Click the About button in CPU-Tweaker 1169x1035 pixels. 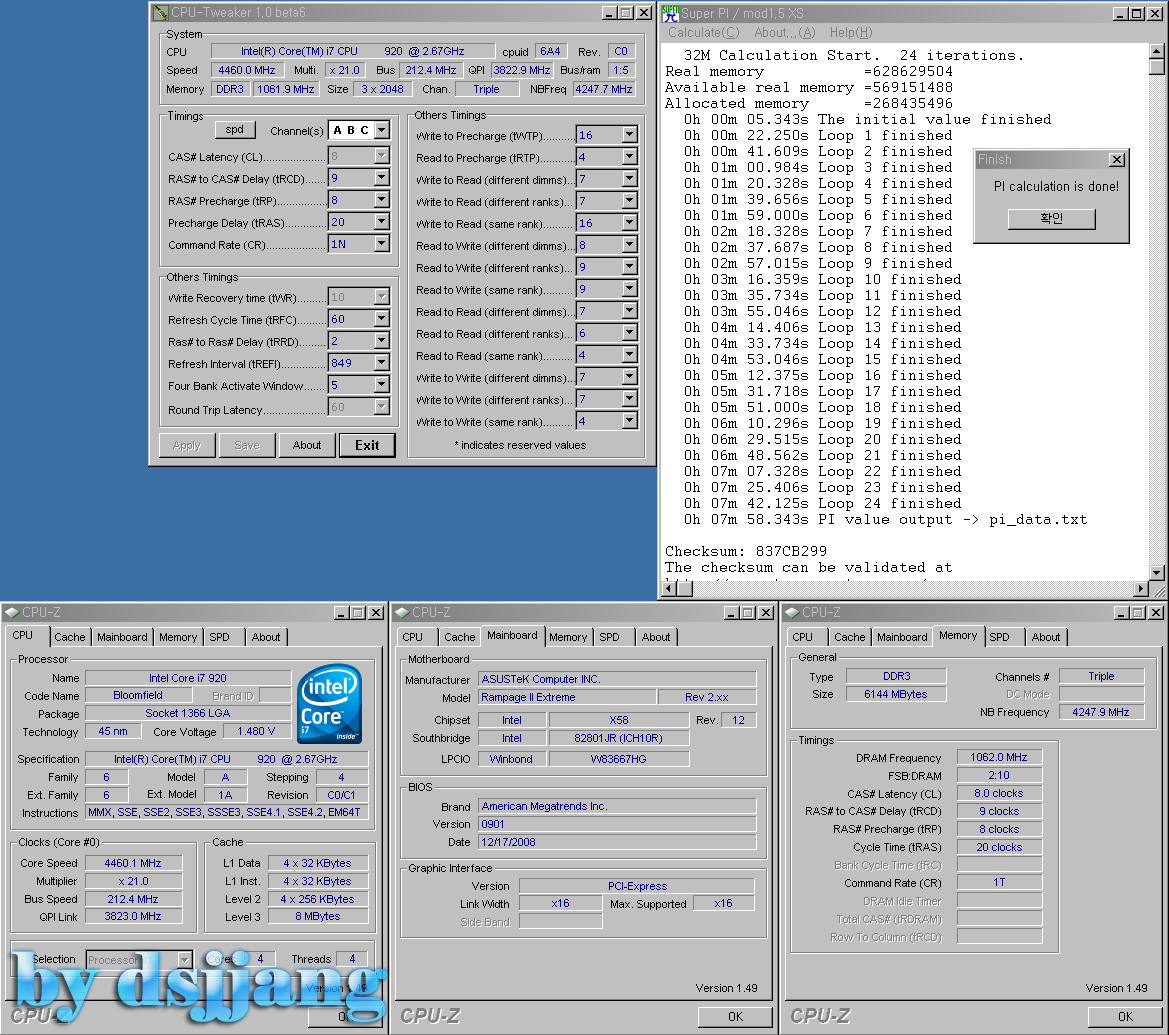(x=306, y=445)
